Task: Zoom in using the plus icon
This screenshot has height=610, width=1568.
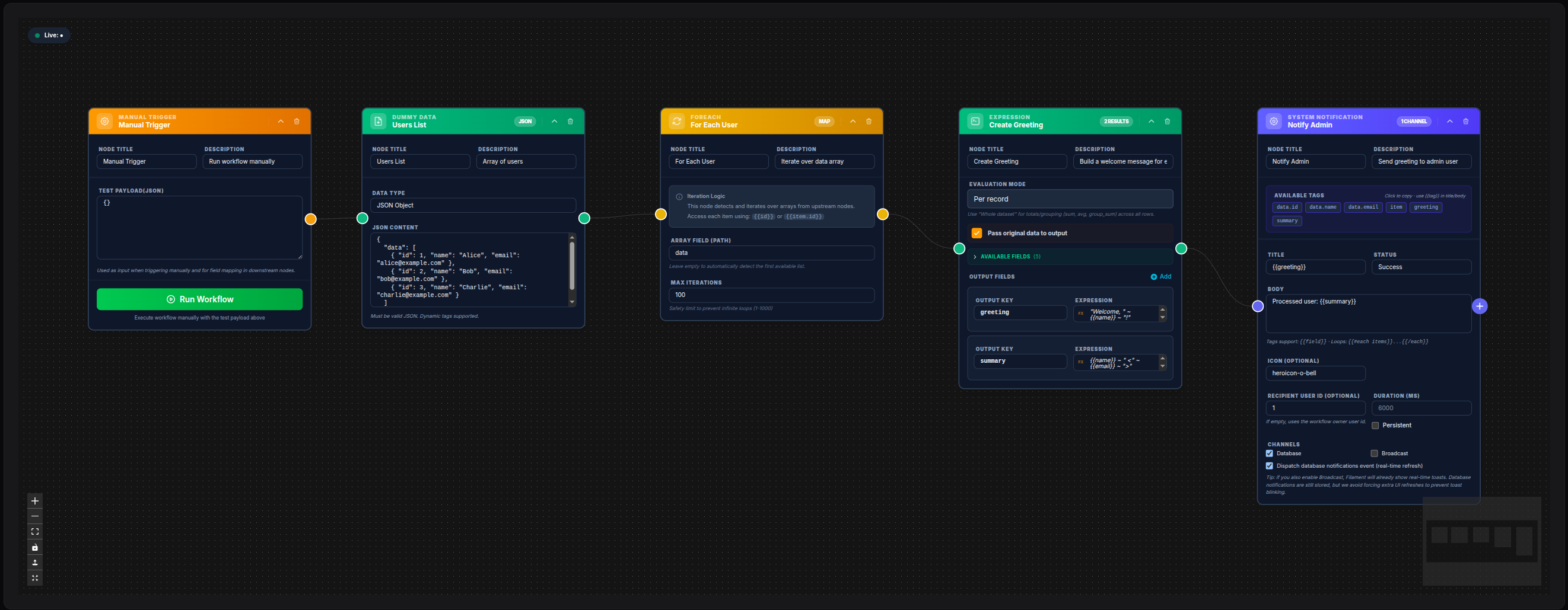Action: click(34, 500)
